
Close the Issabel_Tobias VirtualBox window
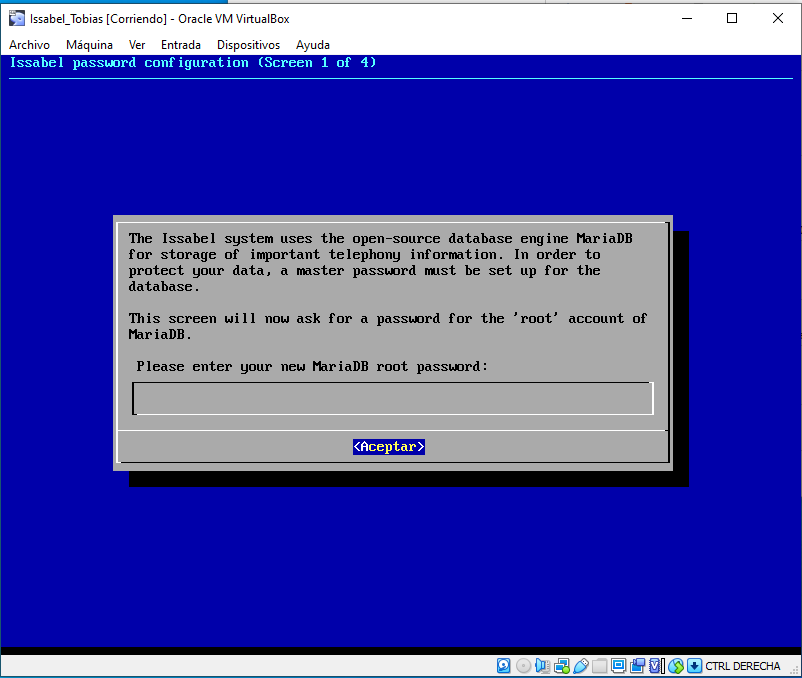777,18
